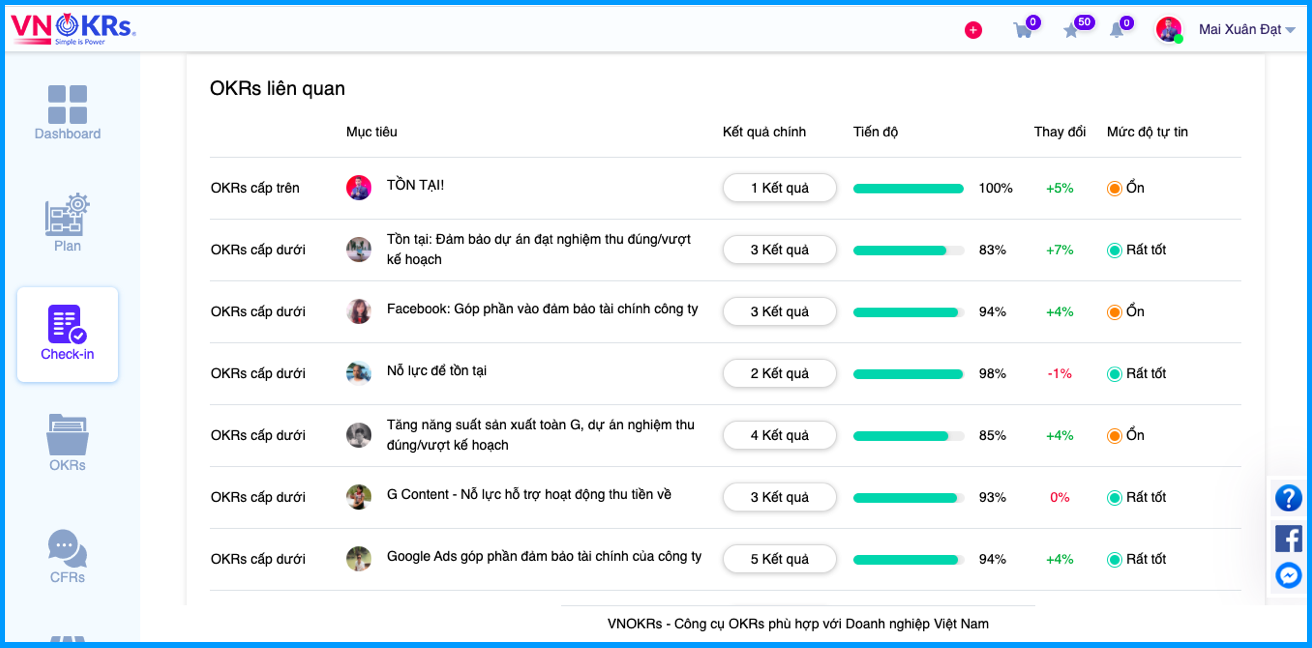
Task: Open the '2 Kết quả' button
Action: tap(780, 374)
